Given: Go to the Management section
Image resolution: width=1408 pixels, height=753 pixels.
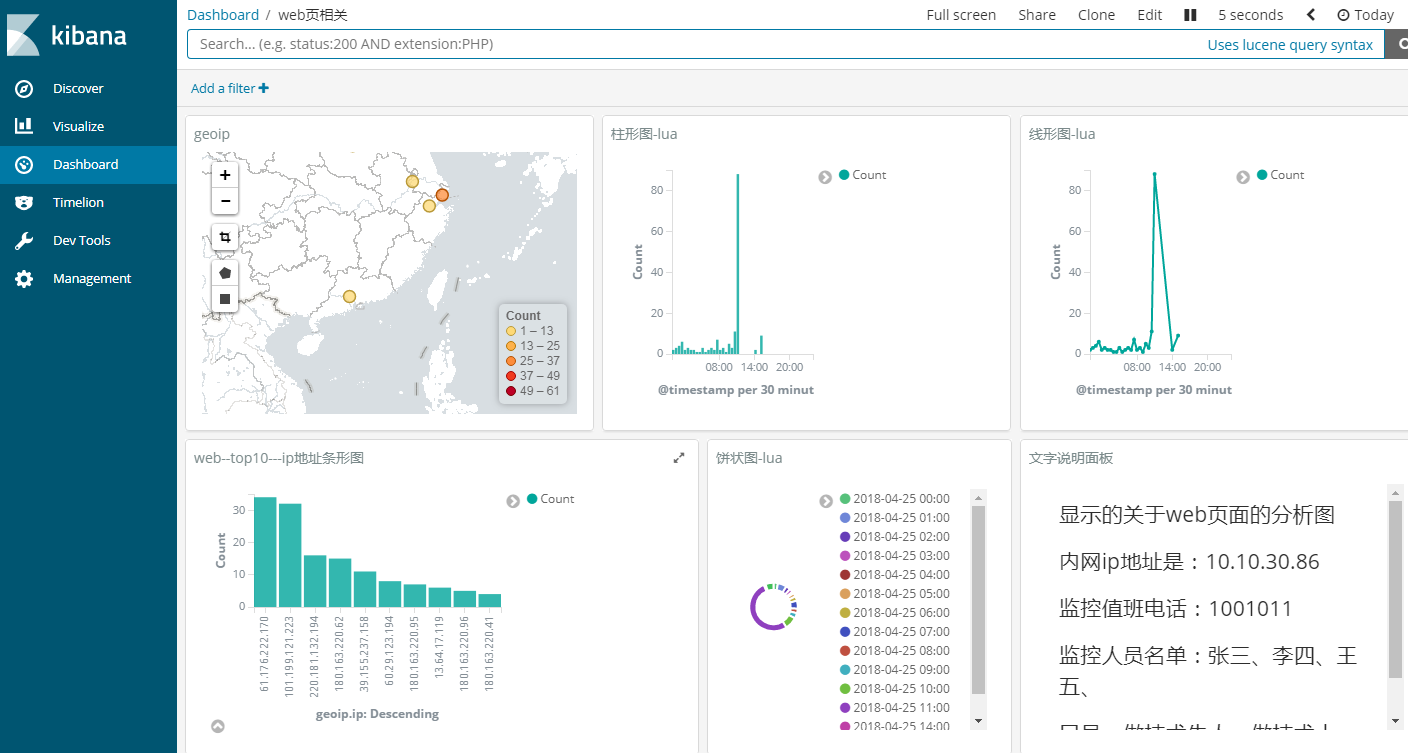Looking at the screenshot, I should (92, 279).
